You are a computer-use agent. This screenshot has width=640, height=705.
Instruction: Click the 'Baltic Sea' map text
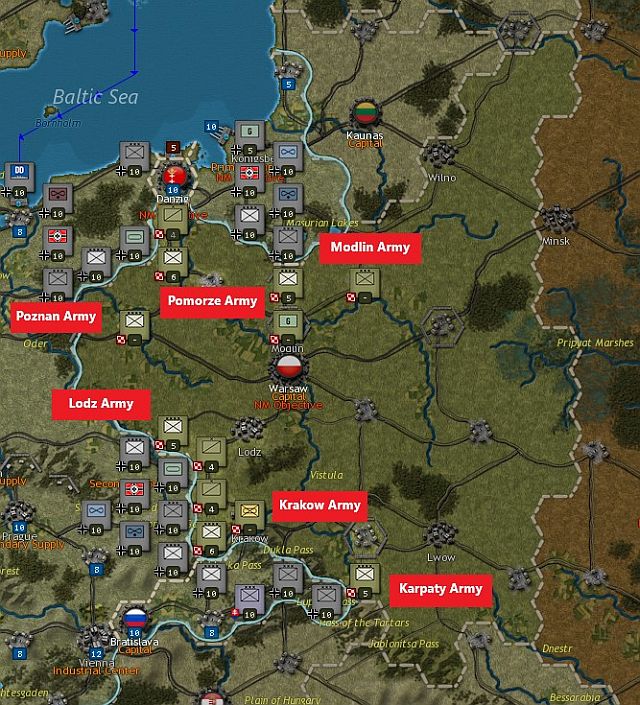click(96, 97)
